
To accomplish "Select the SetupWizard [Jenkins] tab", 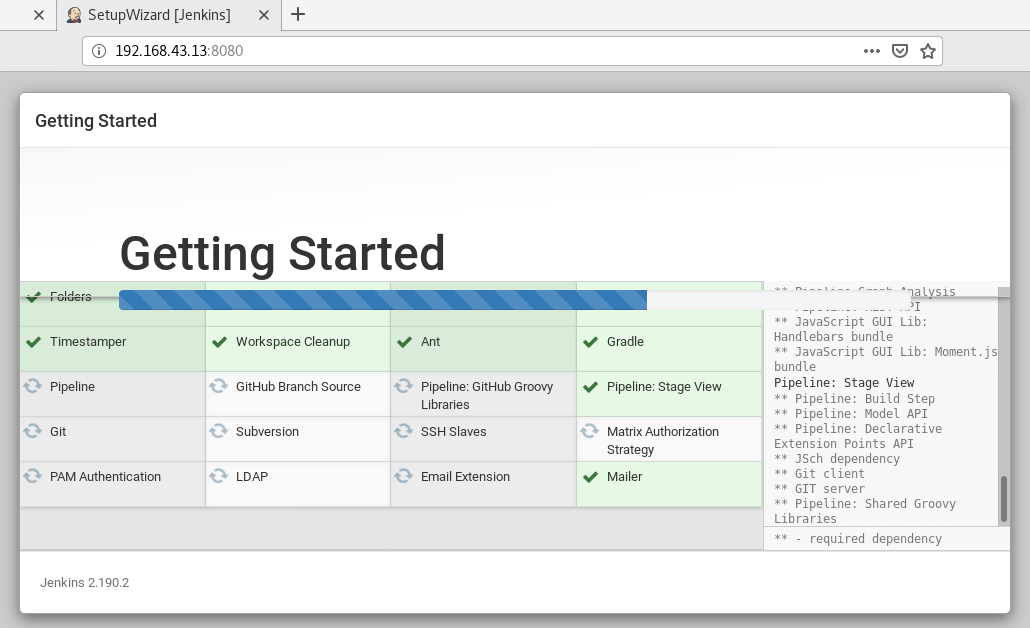I will [x=169, y=15].
